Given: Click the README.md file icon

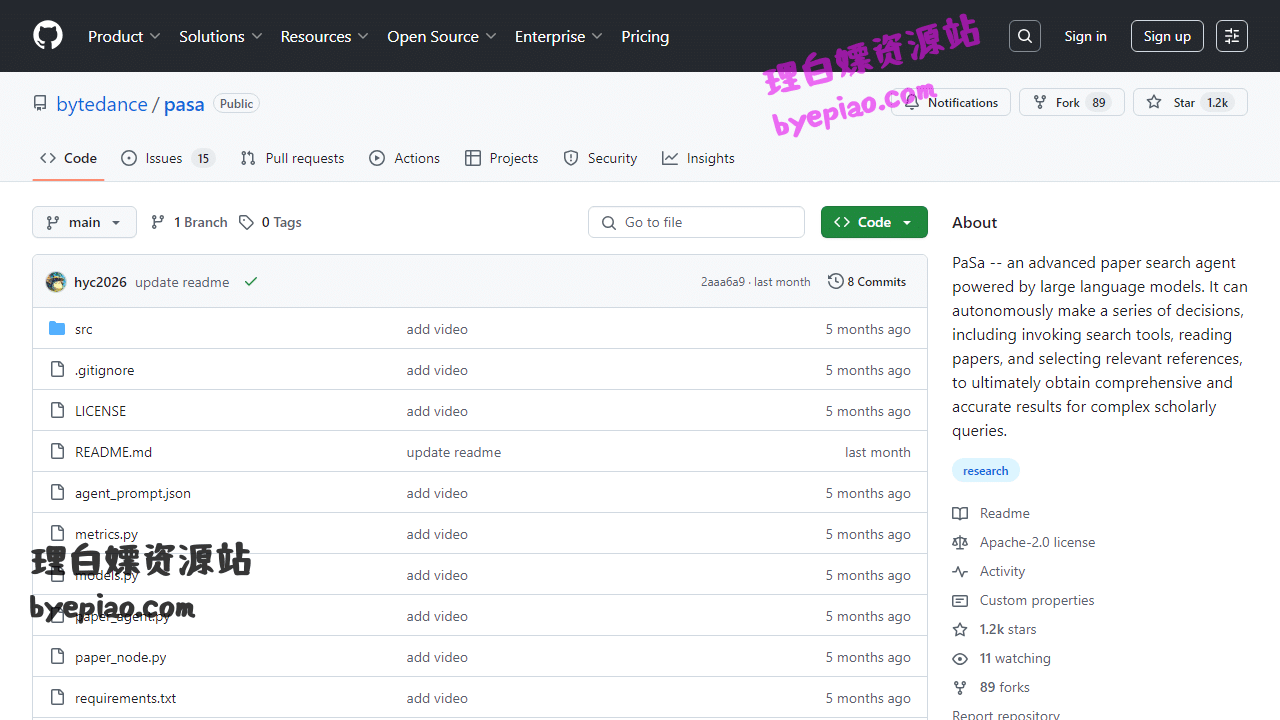Looking at the screenshot, I should (x=57, y=452).
